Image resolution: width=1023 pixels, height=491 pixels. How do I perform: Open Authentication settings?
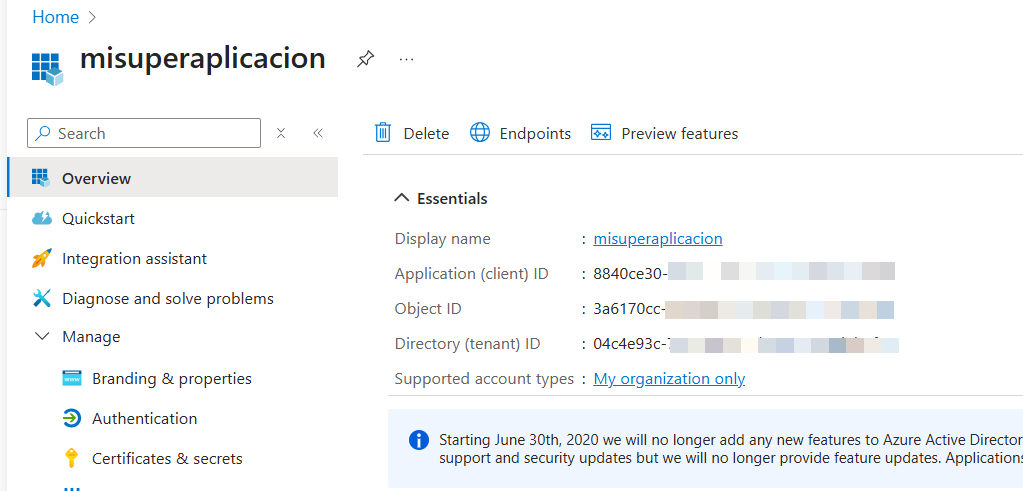click(x=144, y=419)
